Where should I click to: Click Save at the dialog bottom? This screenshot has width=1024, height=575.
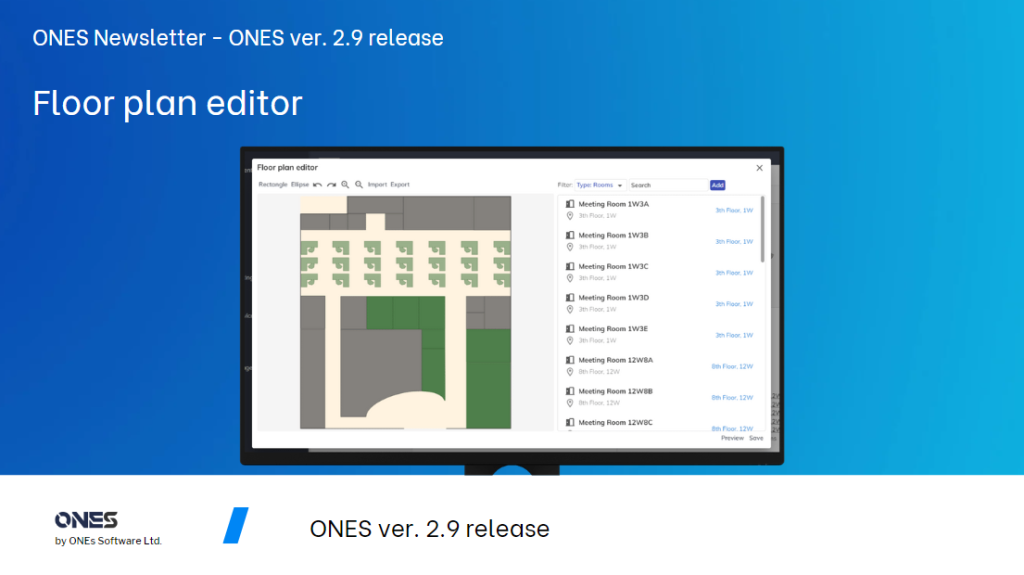click(756, 438)
